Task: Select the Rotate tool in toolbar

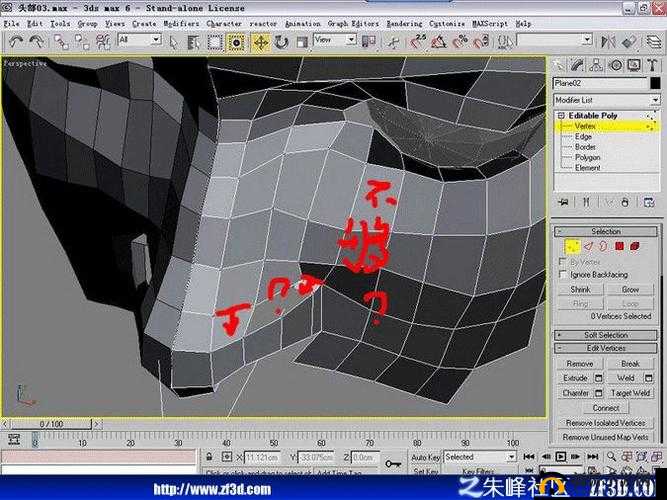Action: pyautogui.click(x=281, y=42)
